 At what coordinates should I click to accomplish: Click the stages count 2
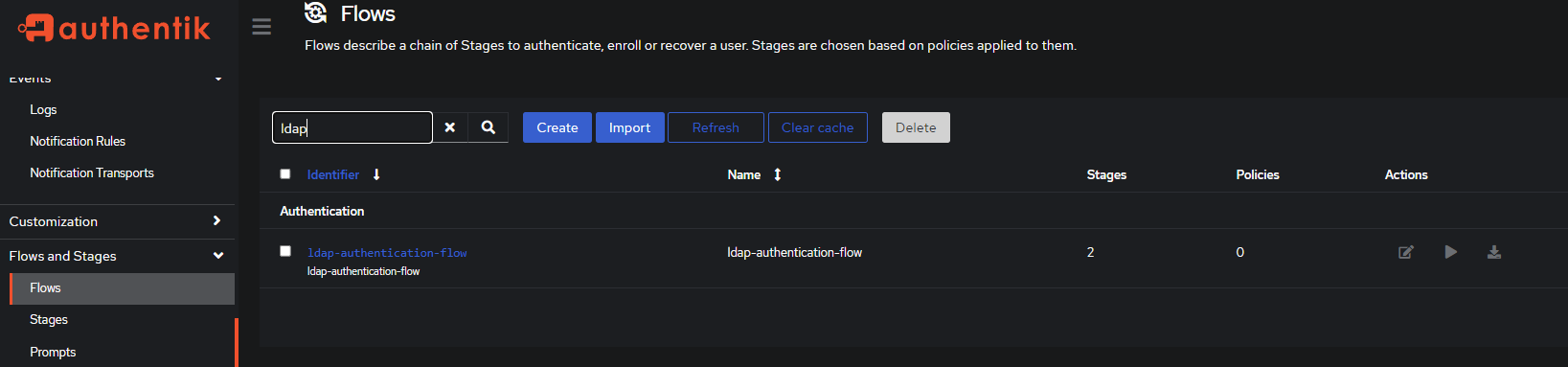tap(1090, 252)
